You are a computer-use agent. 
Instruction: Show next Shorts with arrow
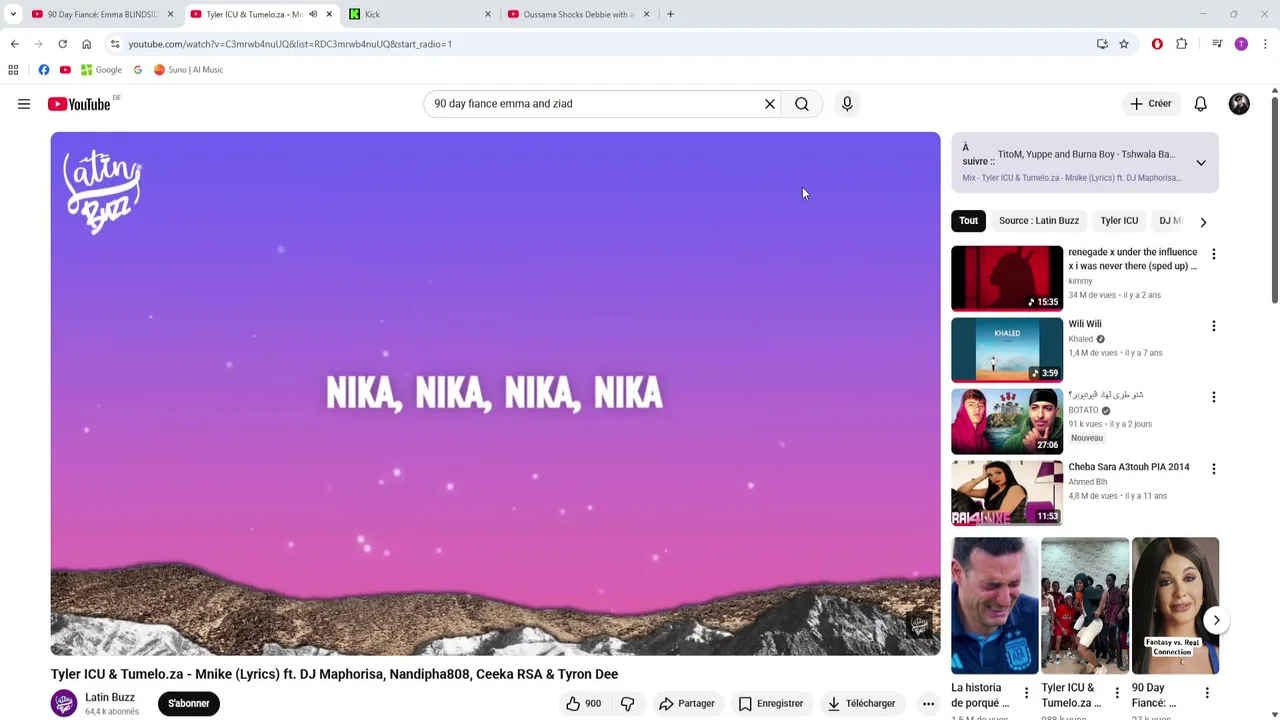1216,620
